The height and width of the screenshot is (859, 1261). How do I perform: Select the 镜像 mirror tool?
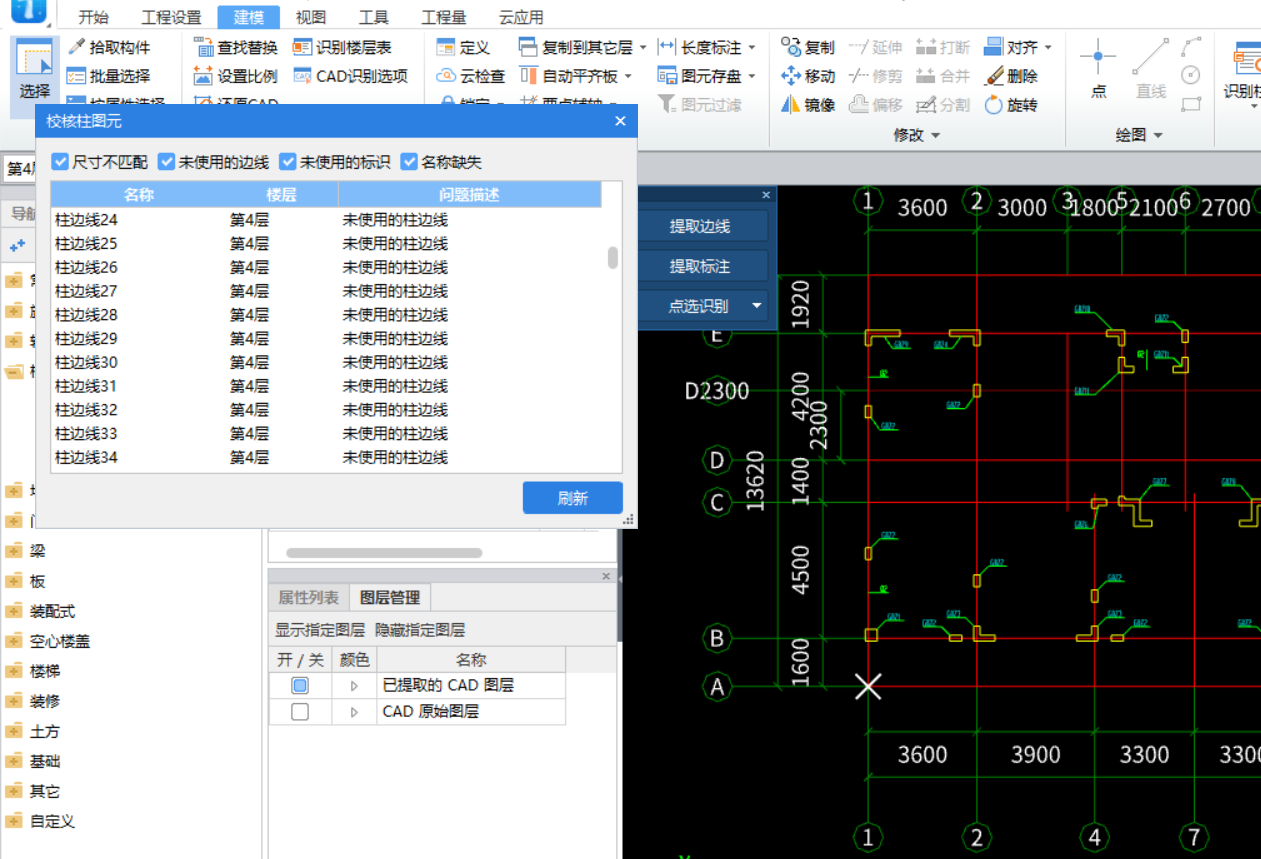click(808, 104)
